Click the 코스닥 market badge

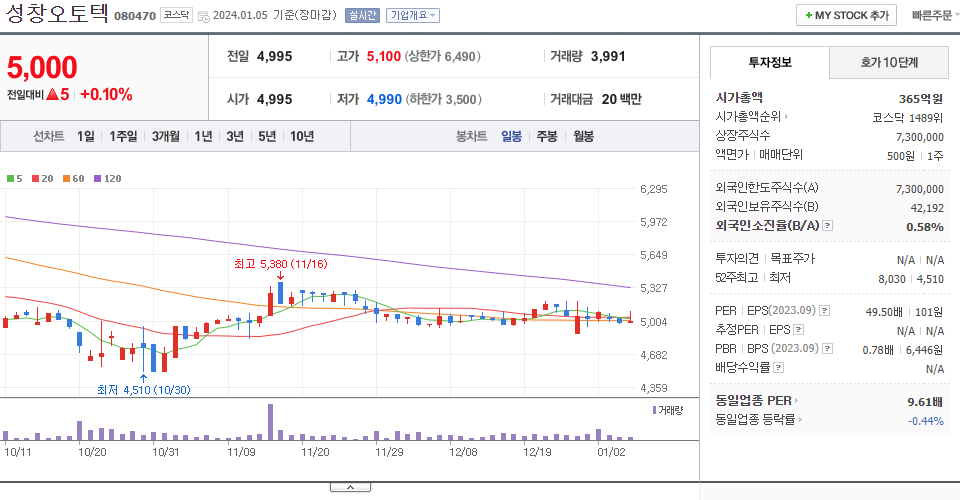click(176, 15)
